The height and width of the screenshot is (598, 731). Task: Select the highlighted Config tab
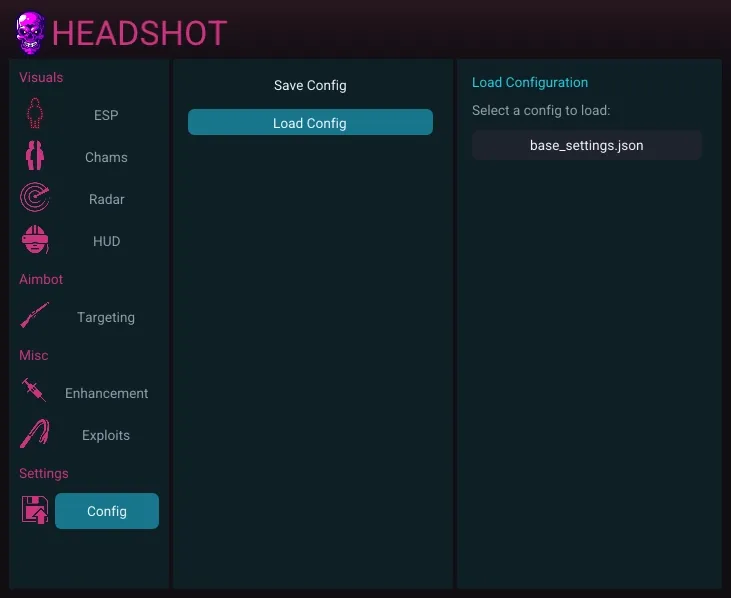(107, 511)
